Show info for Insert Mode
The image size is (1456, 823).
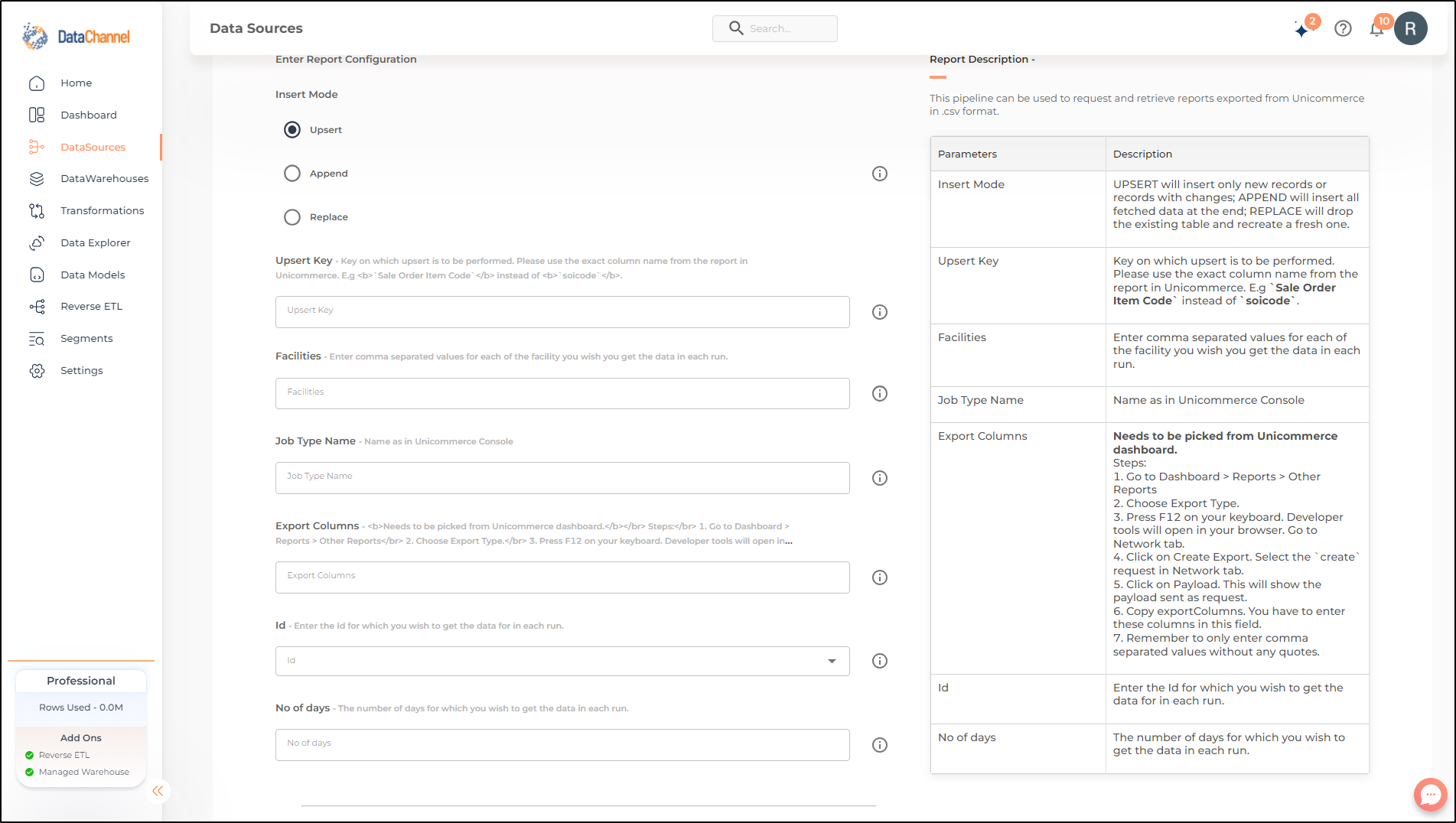click(880, 174)
